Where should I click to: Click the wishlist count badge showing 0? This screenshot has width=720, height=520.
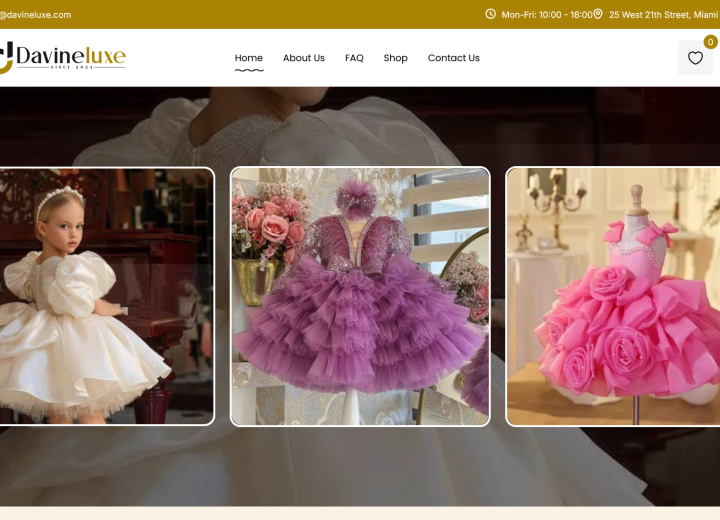[x=710, y=42]
